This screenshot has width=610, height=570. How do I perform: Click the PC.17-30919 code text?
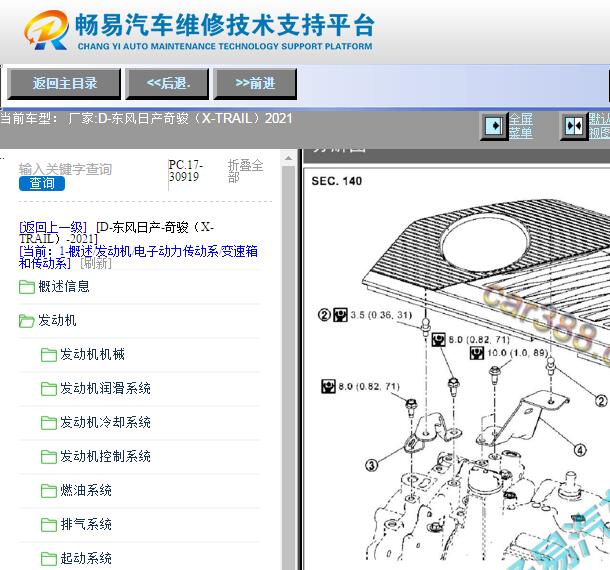click(186, 171)
